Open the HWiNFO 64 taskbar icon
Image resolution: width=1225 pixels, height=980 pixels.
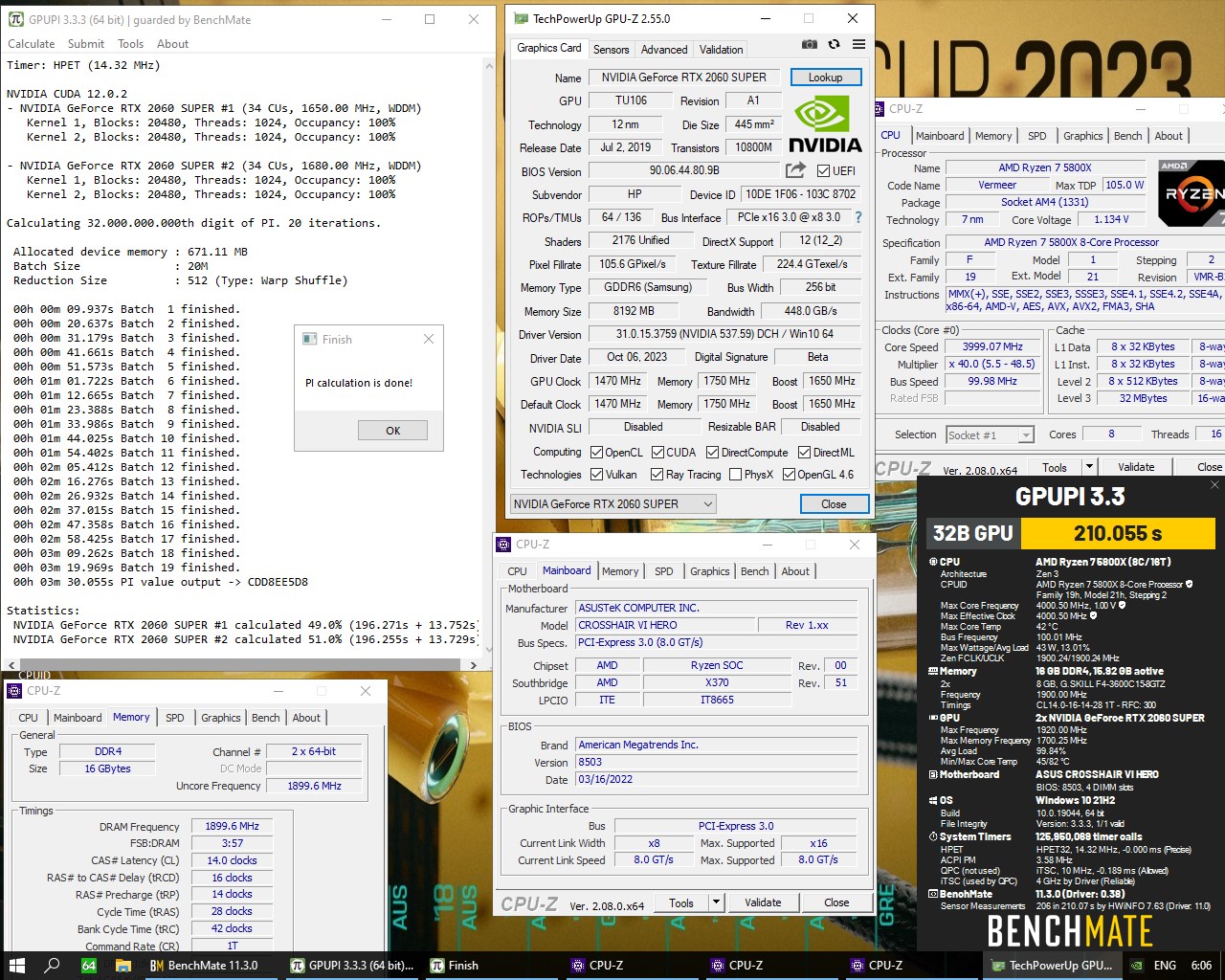[x=88, y=966]
